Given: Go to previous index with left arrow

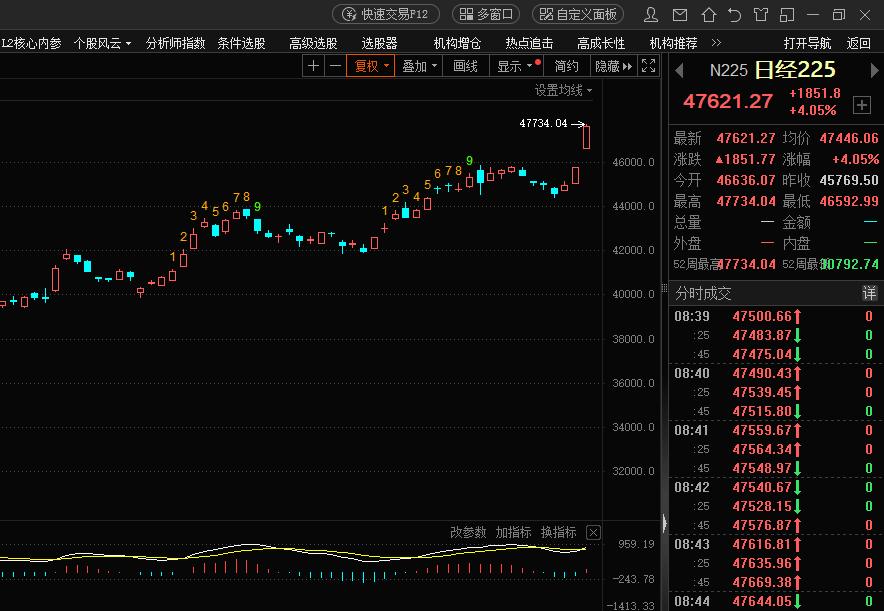Looking at the screenshot, I should tap(679, 70).
